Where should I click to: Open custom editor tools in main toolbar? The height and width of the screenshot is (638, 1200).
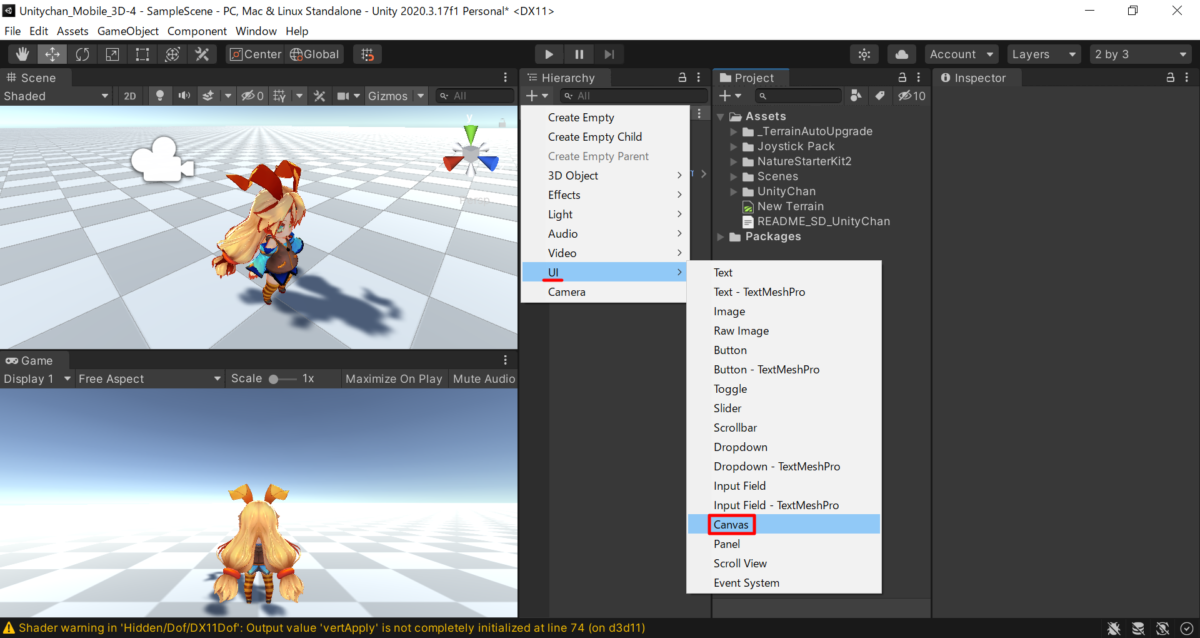pos(202,54)
